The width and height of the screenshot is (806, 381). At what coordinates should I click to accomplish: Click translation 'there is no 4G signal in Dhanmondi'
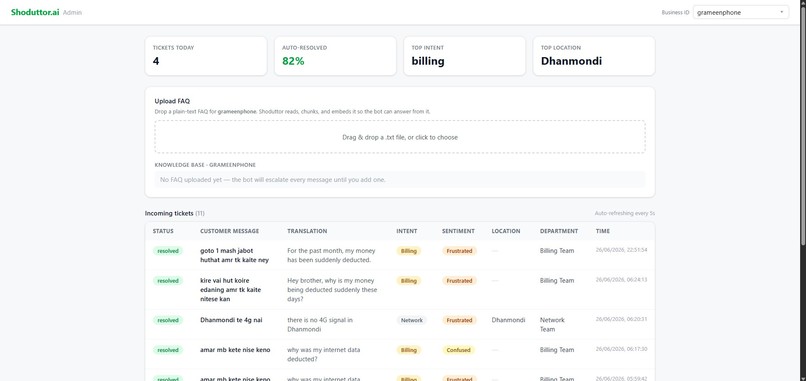(x=320, y=324)
